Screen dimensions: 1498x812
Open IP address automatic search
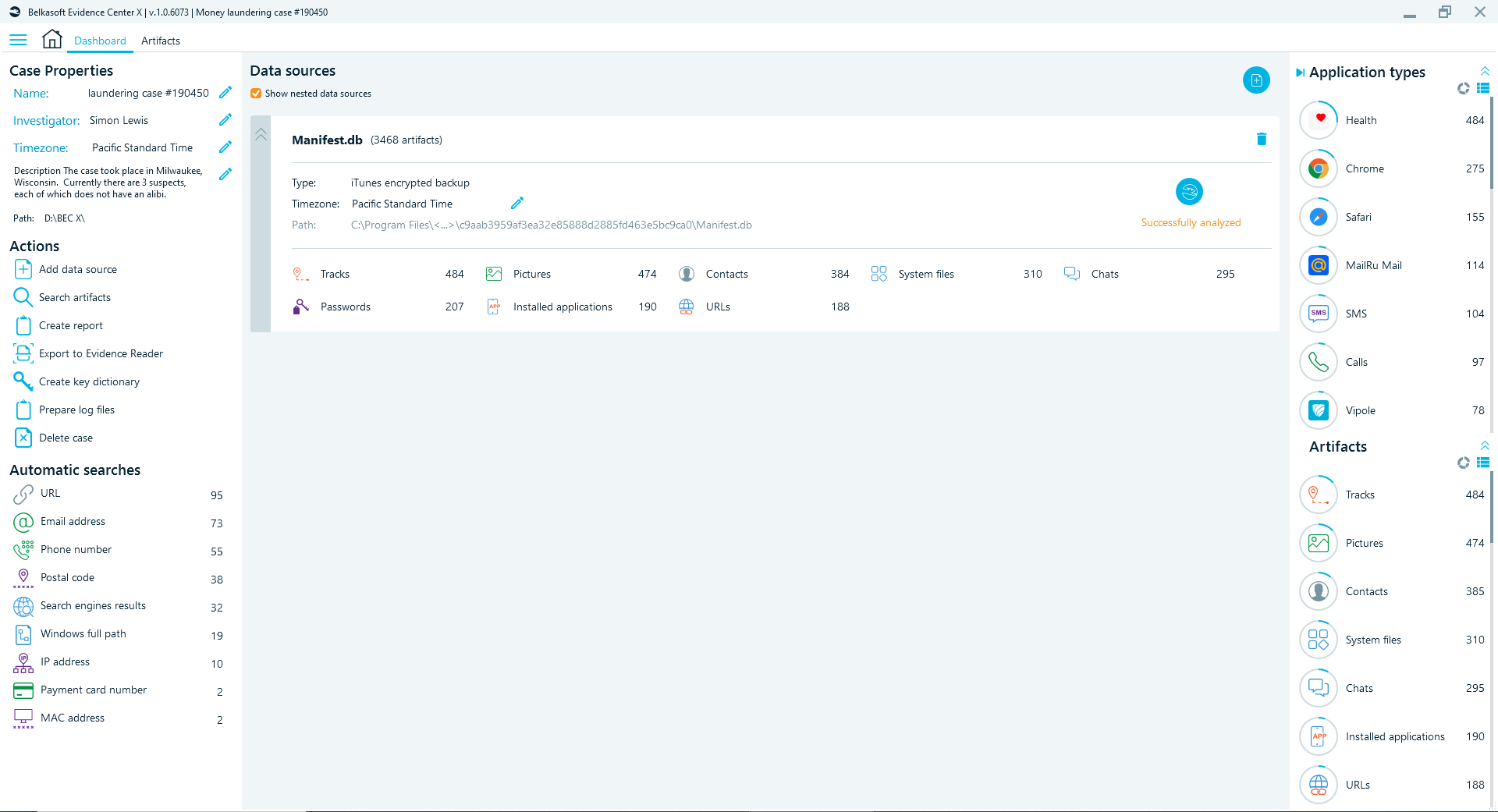tap(118, 662)
